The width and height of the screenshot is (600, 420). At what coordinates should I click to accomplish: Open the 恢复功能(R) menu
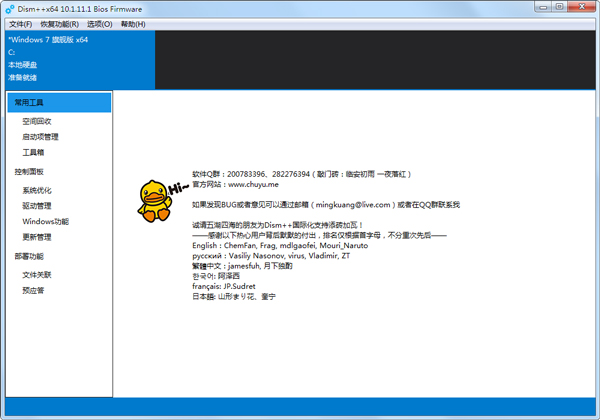pyautogui.click(x=60, y=24)
